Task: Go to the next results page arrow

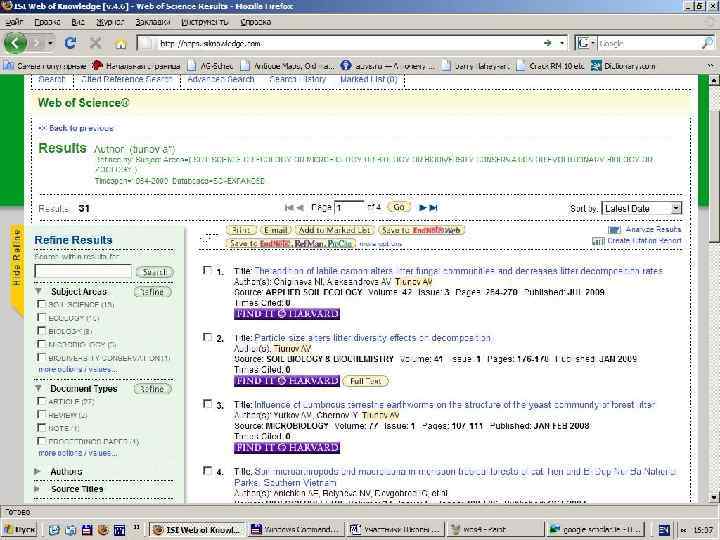Action: 422,208
